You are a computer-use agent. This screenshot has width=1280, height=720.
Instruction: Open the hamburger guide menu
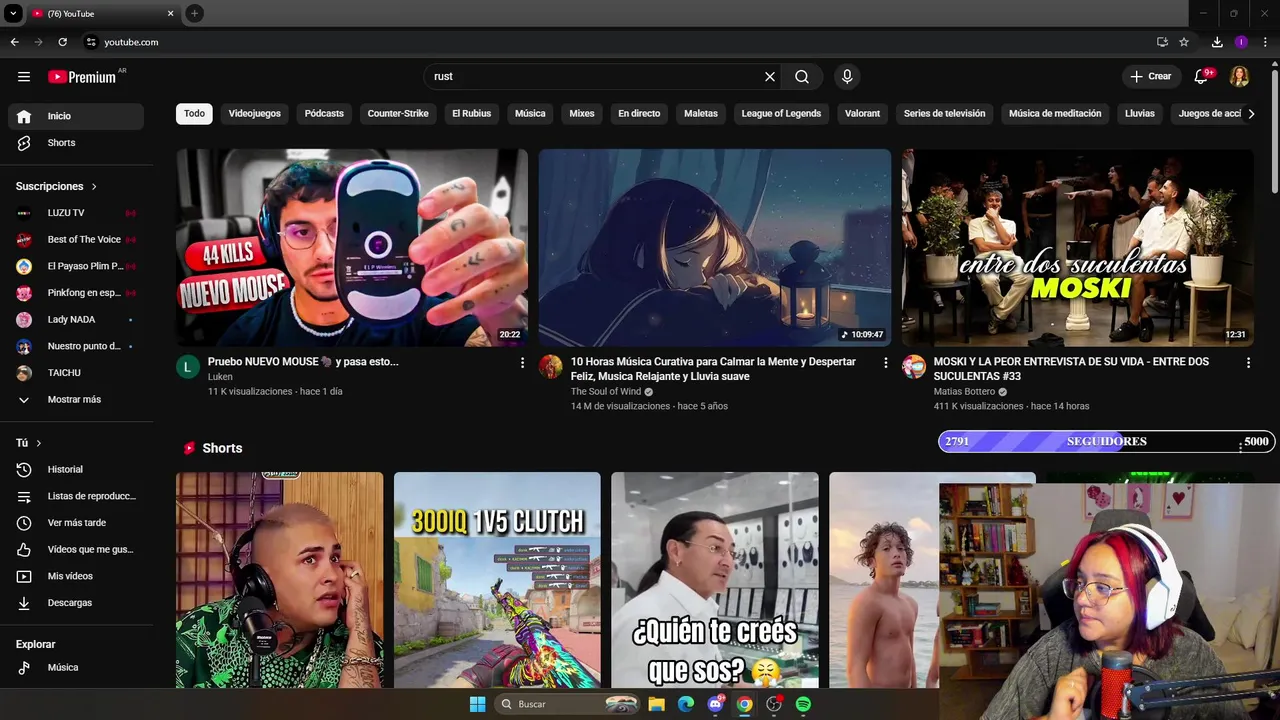(24, 76)
